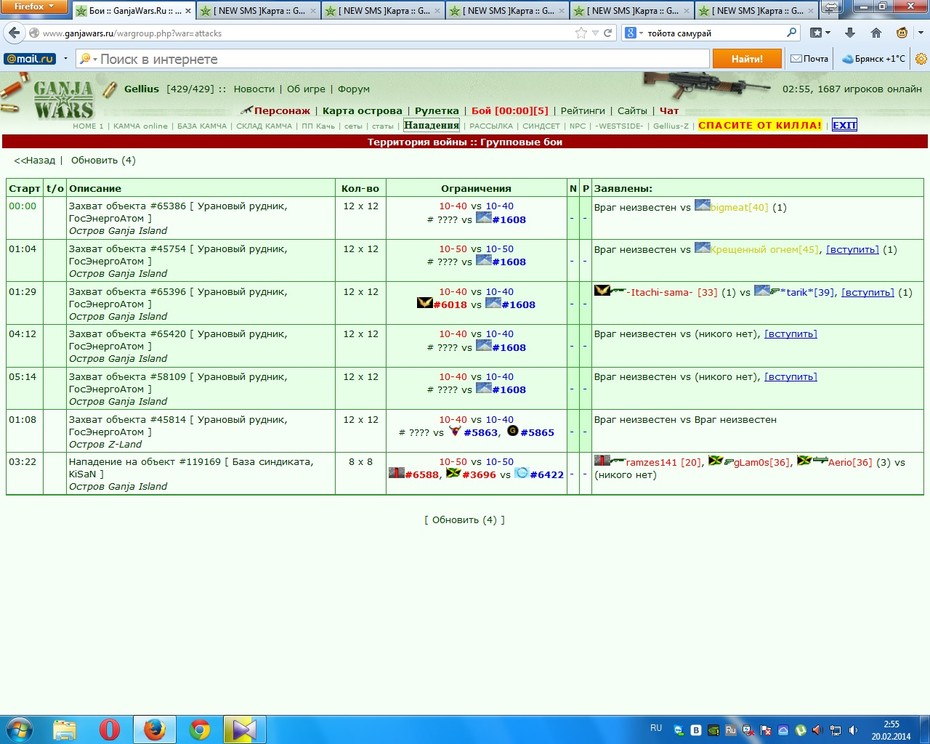The width and height of the screenshot is (930, 744).
Task: Open syndicate #6018 icon in 01:29 row
Action: click(425, 304)
